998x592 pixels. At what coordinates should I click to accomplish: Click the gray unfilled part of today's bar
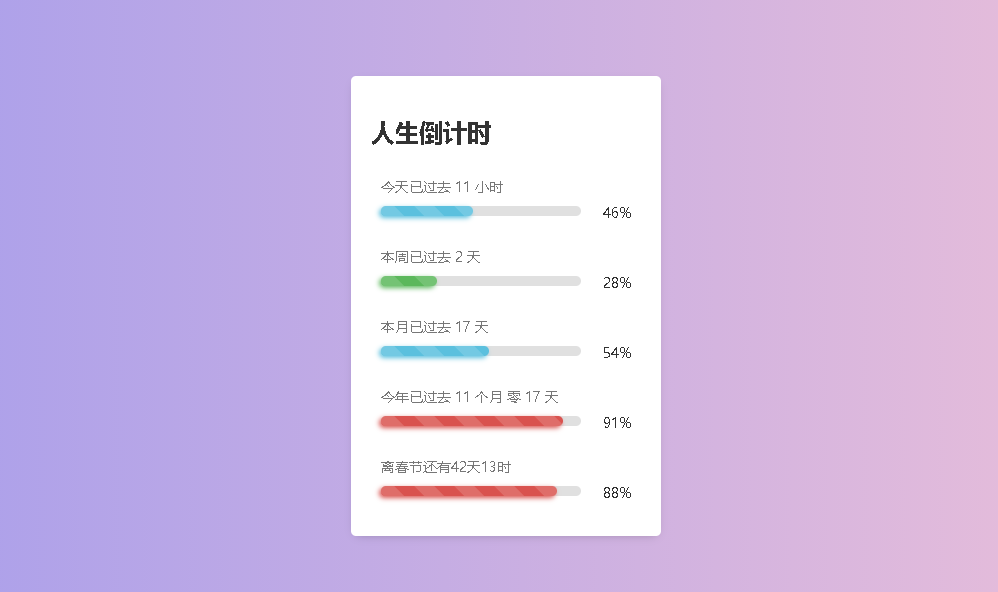527,211
